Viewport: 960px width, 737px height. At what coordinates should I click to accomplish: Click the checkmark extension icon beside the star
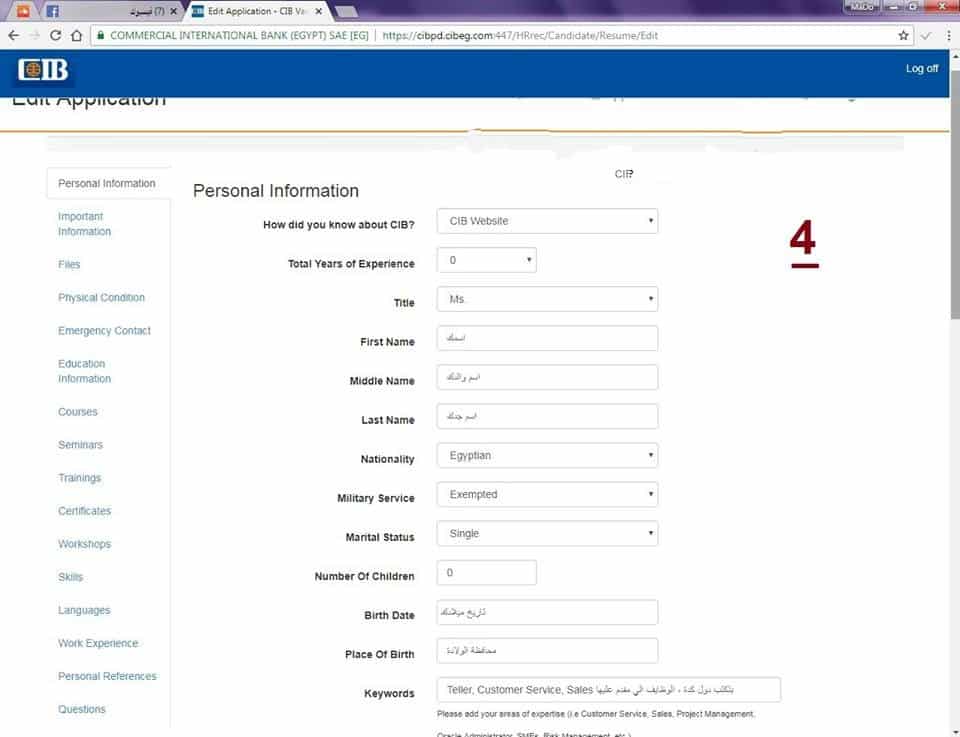(x=926, y=36)
